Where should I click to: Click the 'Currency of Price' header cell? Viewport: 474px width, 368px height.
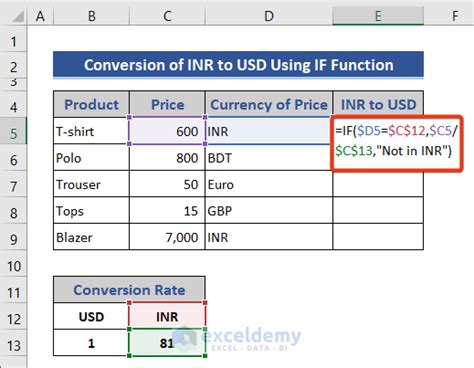coord(269,104)
